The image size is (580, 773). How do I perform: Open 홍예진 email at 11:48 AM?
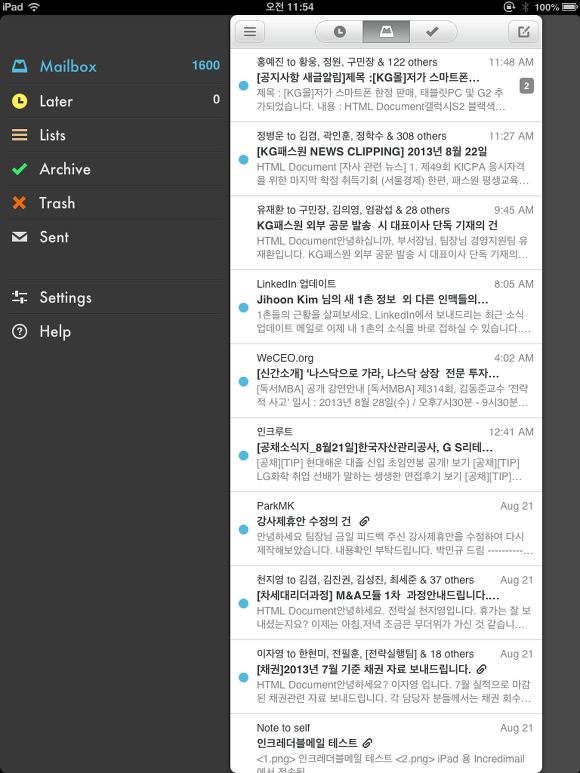click(x=386, y=85)
